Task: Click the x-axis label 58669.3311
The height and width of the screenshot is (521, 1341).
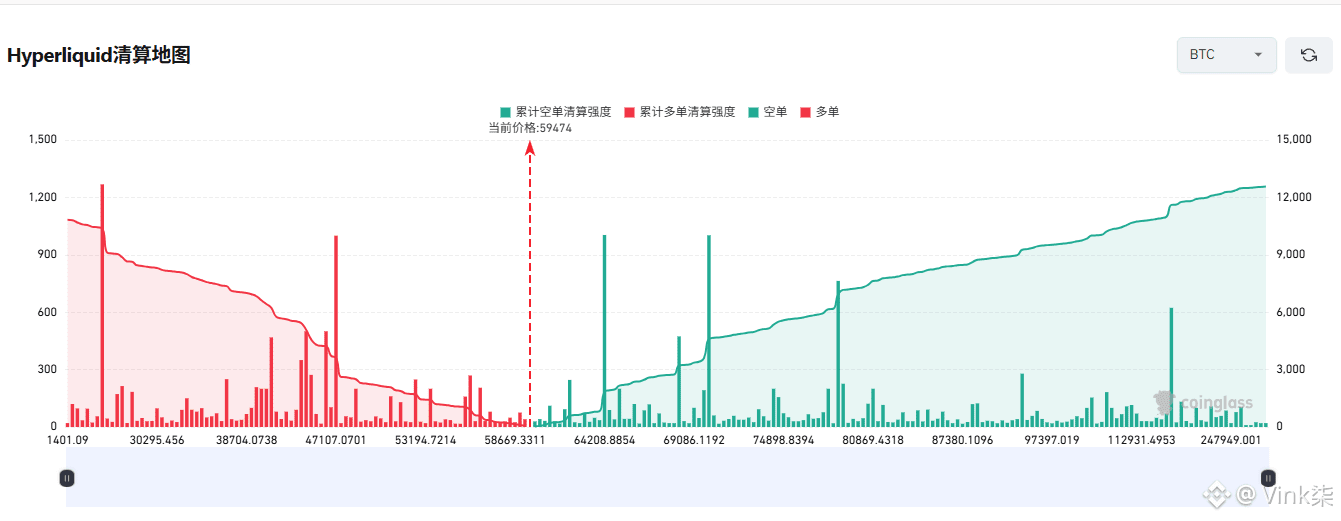Action: coord(514,439)
